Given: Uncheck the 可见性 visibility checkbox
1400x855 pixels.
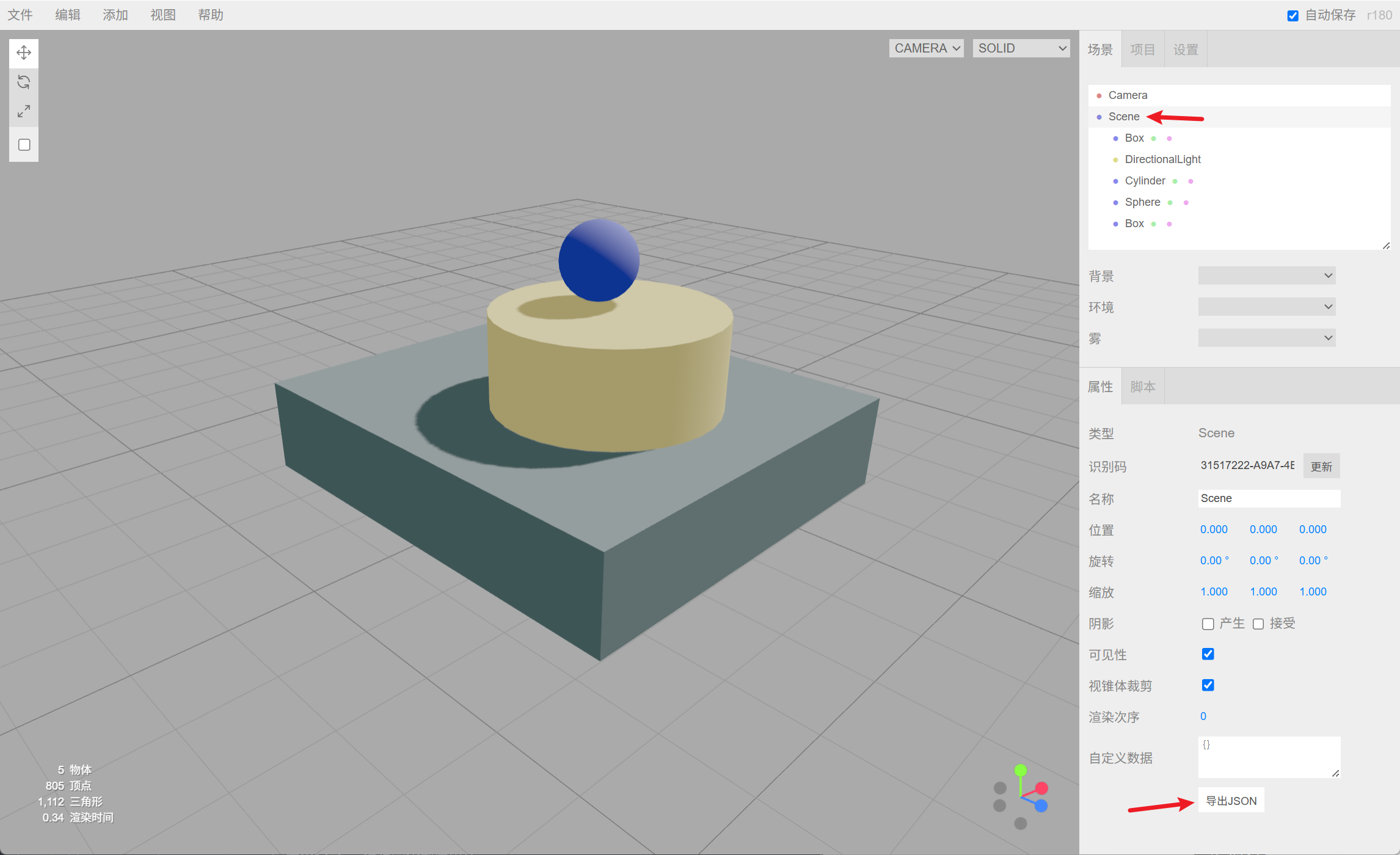Looking at the screenshot, I should pyautogui.click(x=1208, y=654).
